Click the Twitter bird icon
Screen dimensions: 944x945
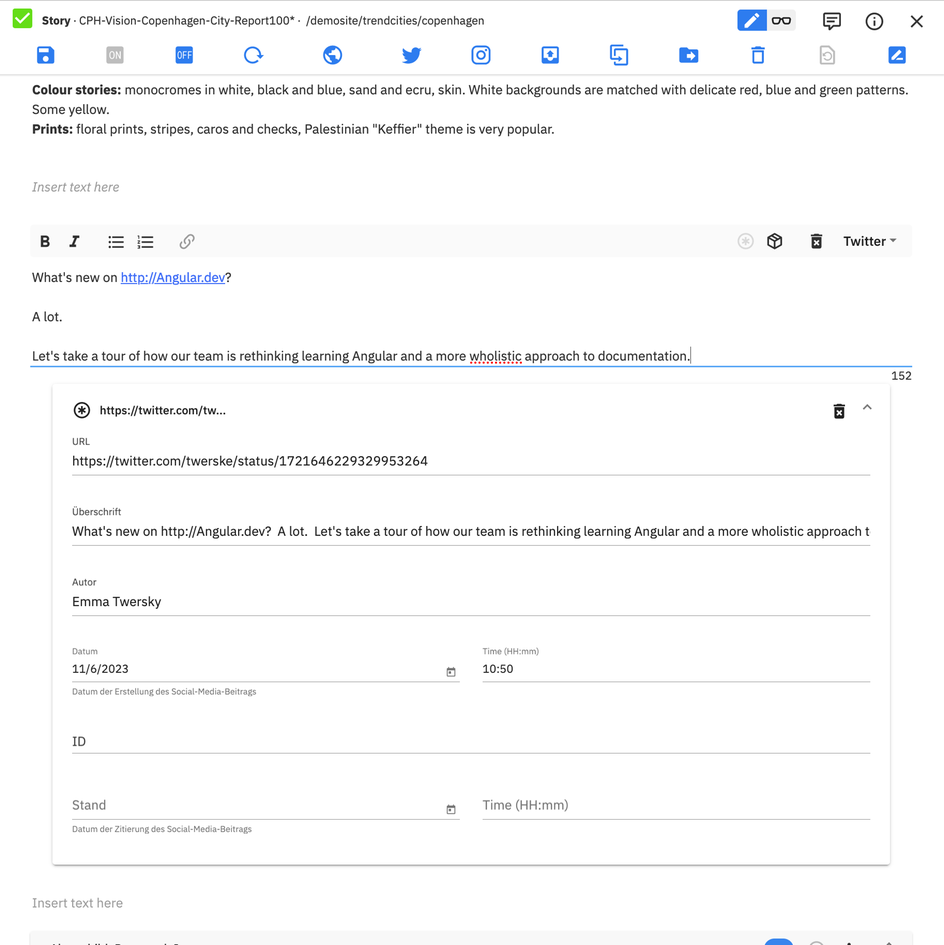[411, 55]
